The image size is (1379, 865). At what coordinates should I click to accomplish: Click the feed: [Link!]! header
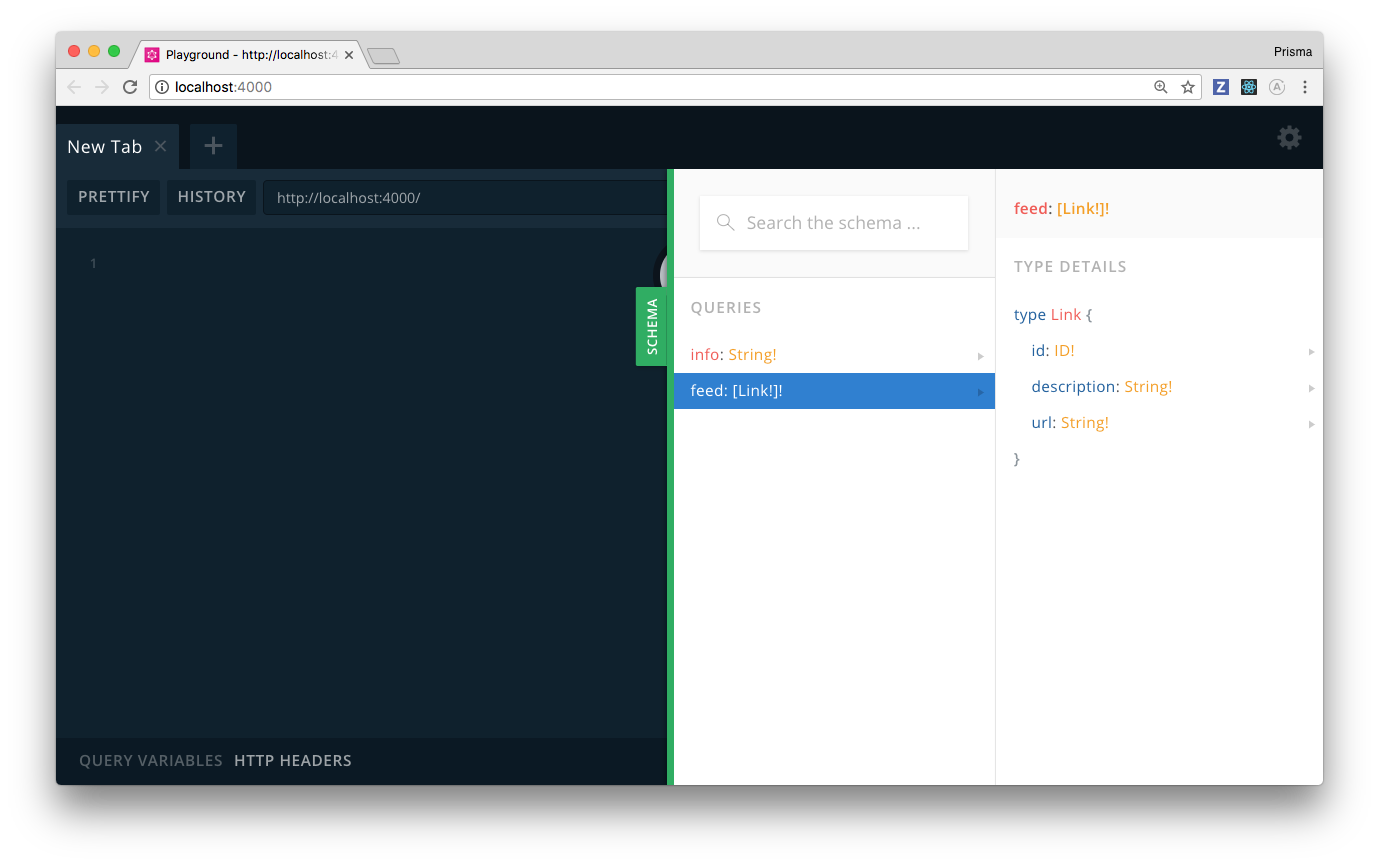[x=1062, y=209]
